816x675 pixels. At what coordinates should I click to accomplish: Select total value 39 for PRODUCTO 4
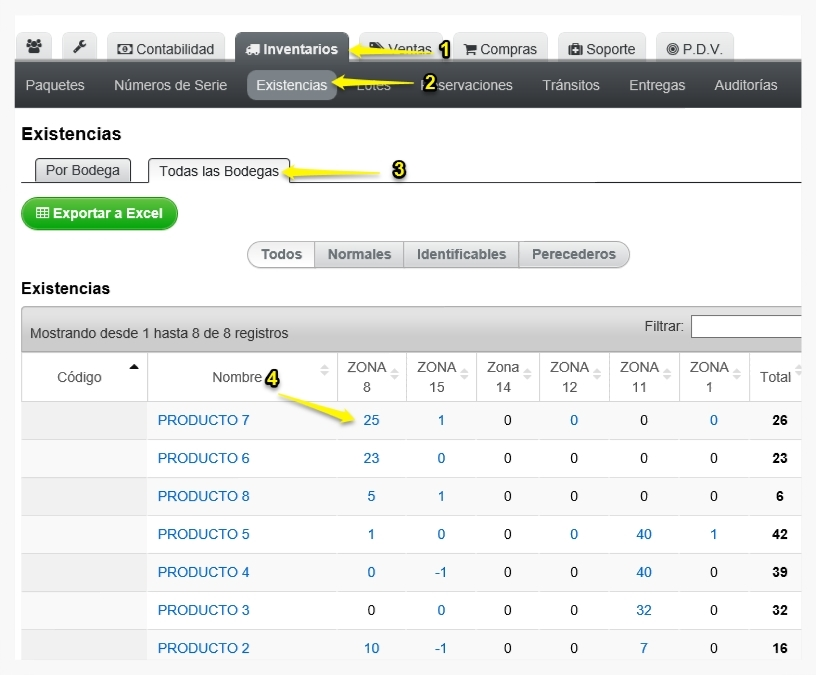click(780, 572)
